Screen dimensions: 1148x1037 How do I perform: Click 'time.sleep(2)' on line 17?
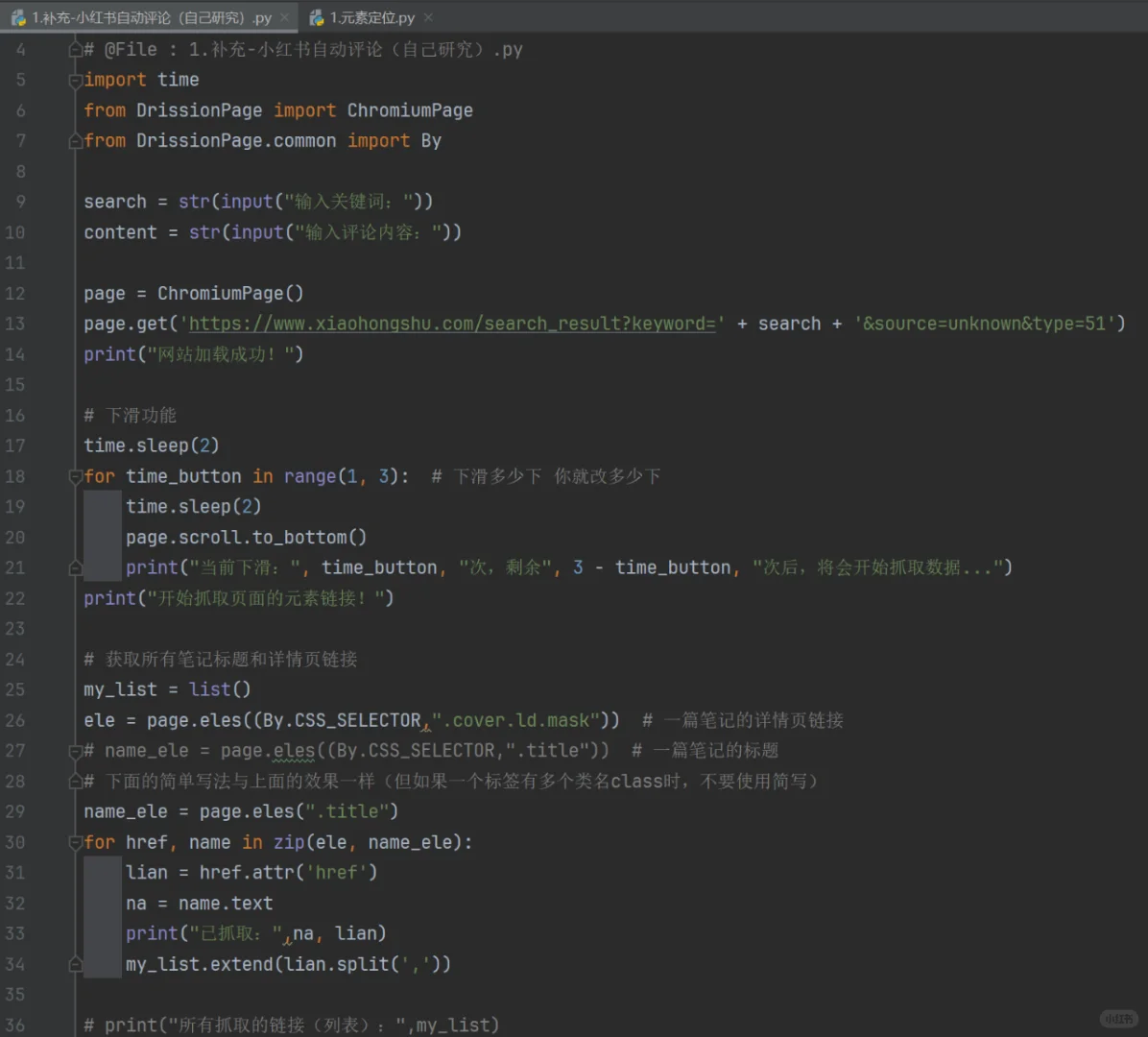152,446
